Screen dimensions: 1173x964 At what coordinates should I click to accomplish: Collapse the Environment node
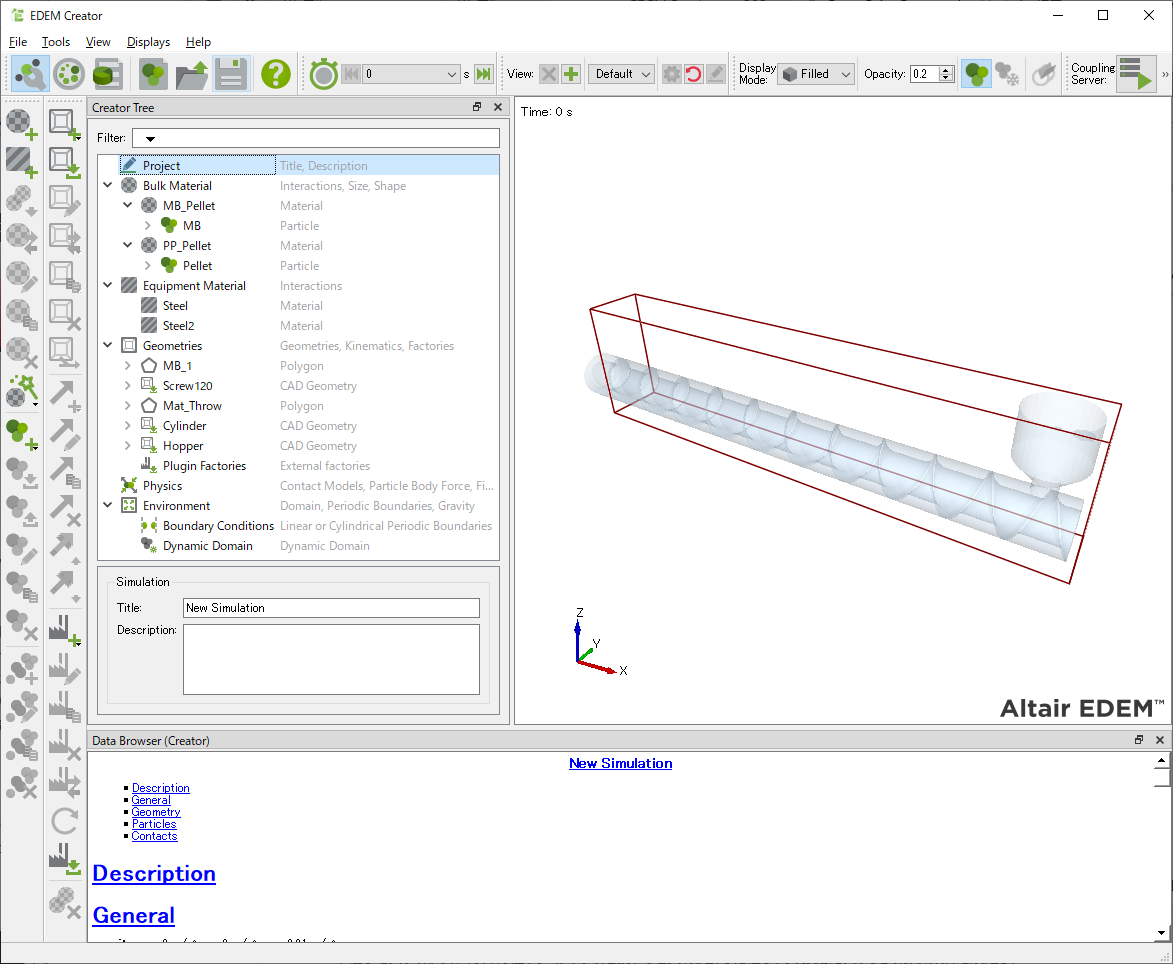click(x=108, y=505)
